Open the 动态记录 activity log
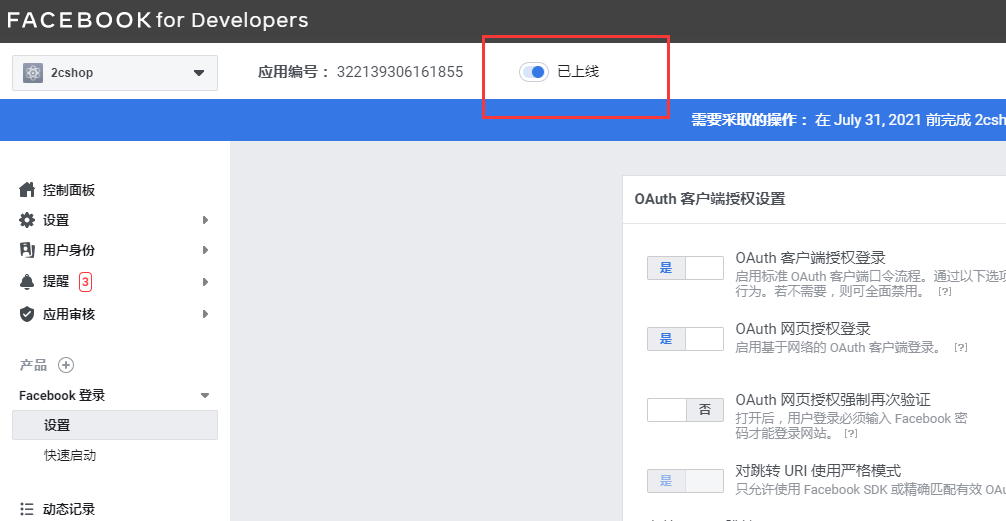 69,509
